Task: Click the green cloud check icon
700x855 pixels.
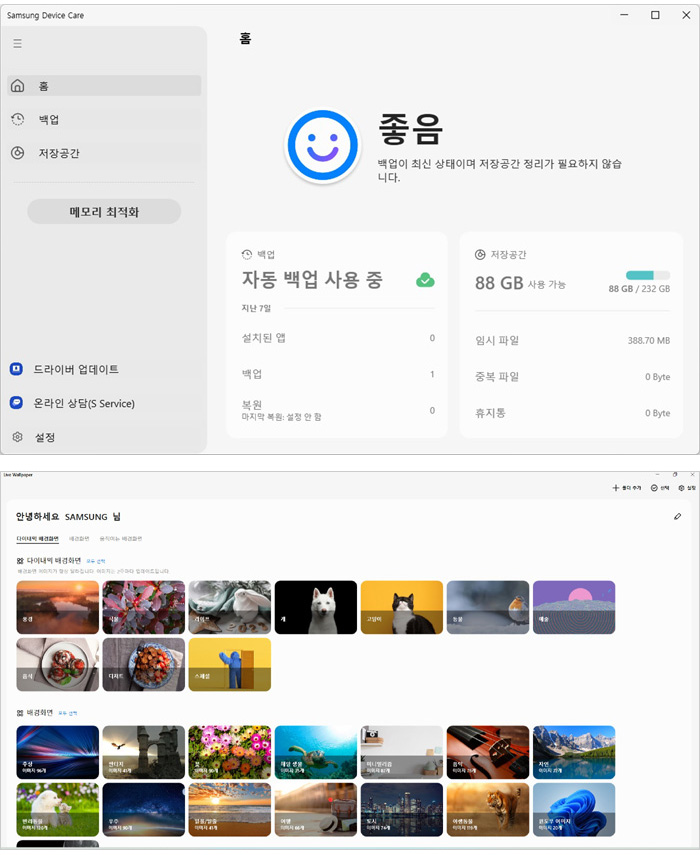Action: (425, 280)
